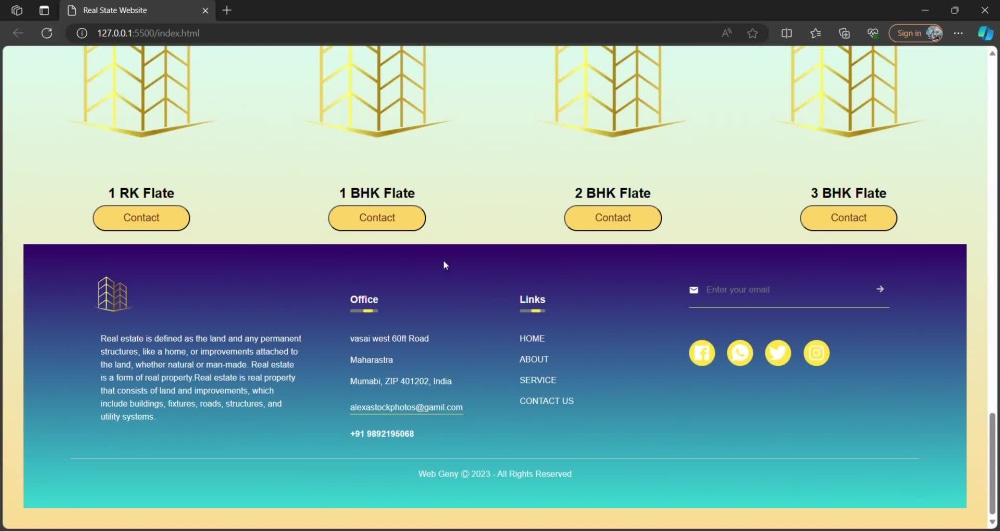The width and height of the screenshot is (1000, 531).
Task: Submit email with the arrow icon
Action: [x=880, y=289]
